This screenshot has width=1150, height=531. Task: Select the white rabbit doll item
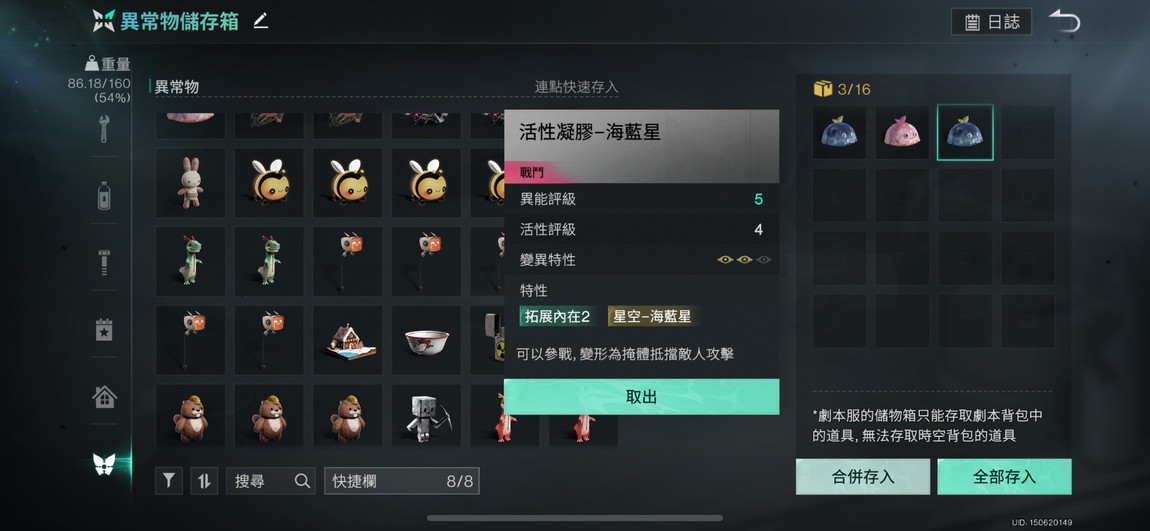pos(190,183)
